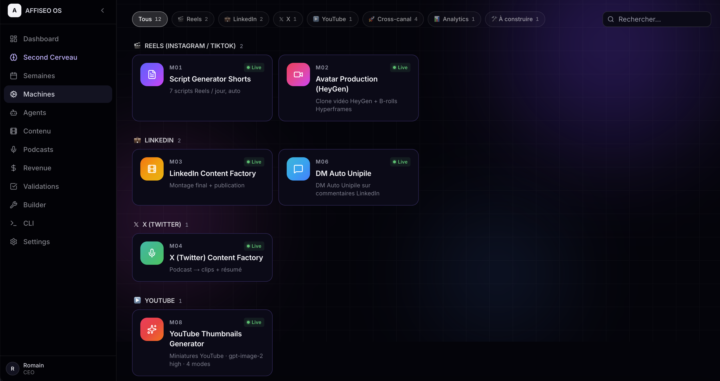The image size is (720, 381).
Task: Click the "7 scripts Reels / jour, auto" text
Action: (x=205, y=91)
